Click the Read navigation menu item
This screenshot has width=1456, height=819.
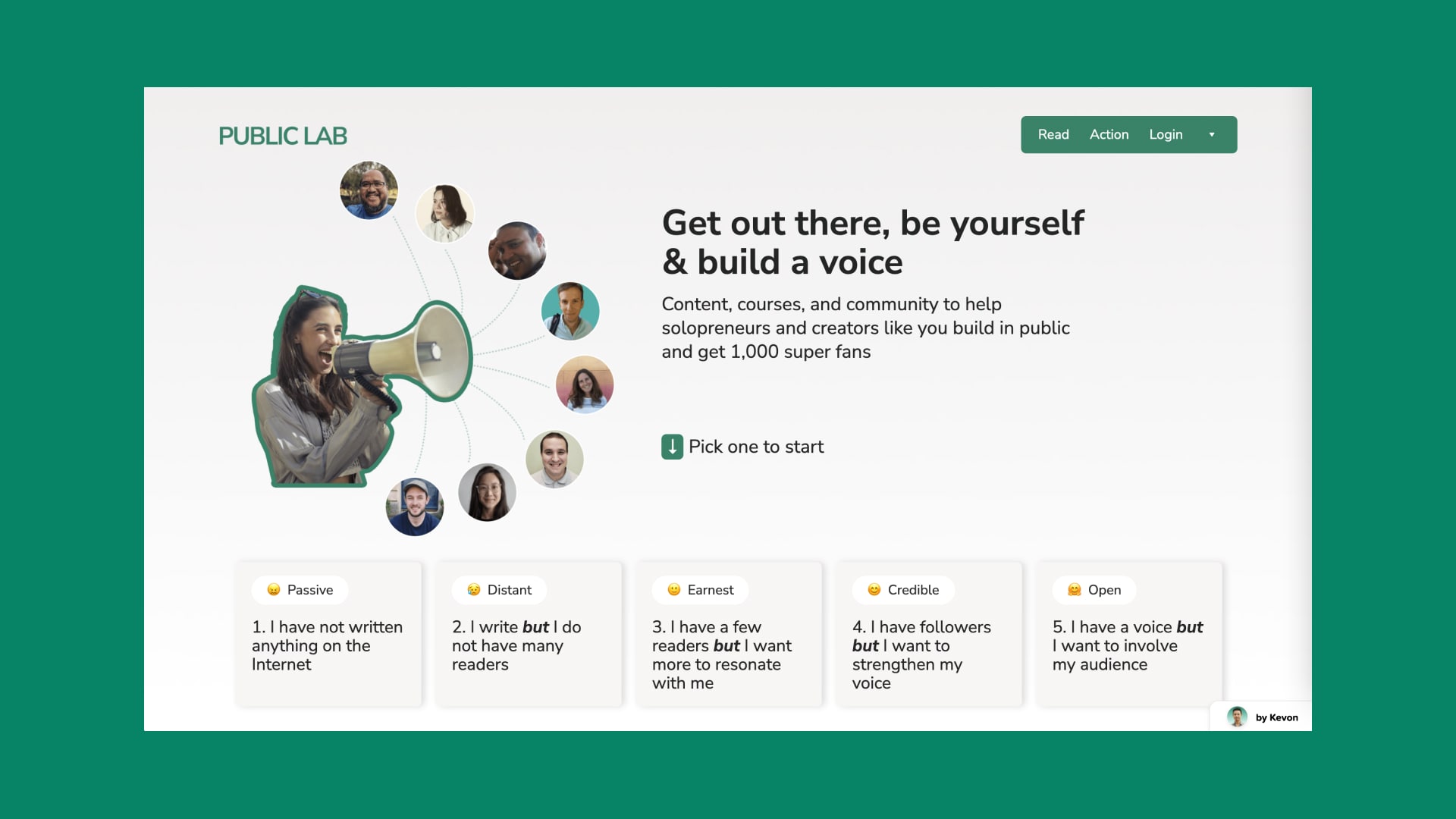pyautogui.click(x=1053, y=134)
